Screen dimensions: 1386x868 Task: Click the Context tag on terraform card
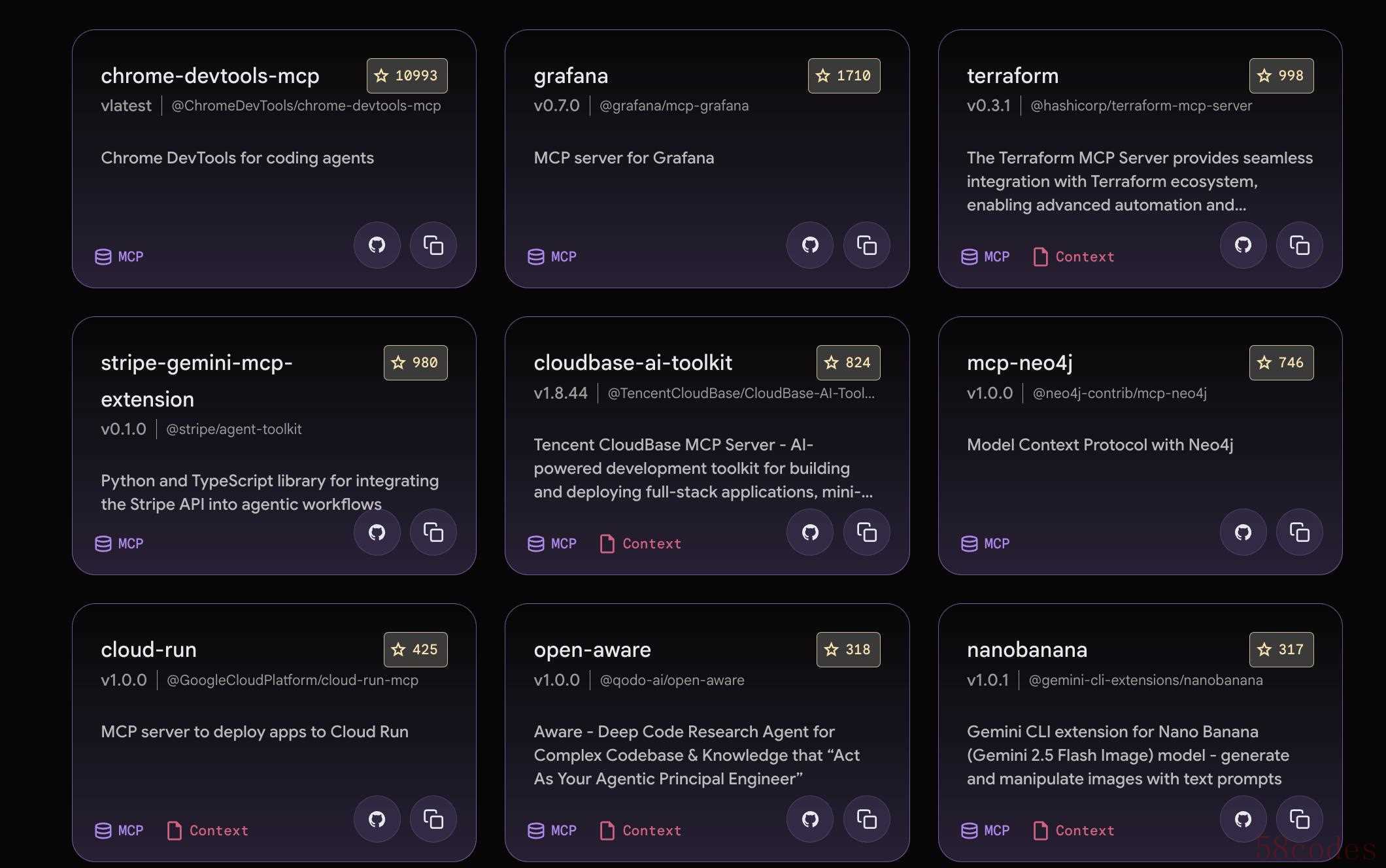pos(1073,257)
